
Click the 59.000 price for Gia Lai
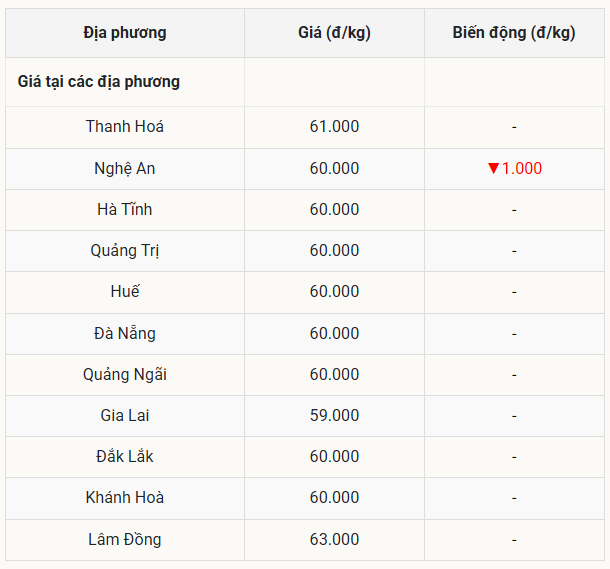pyautogui.click(x=334, y=415)
